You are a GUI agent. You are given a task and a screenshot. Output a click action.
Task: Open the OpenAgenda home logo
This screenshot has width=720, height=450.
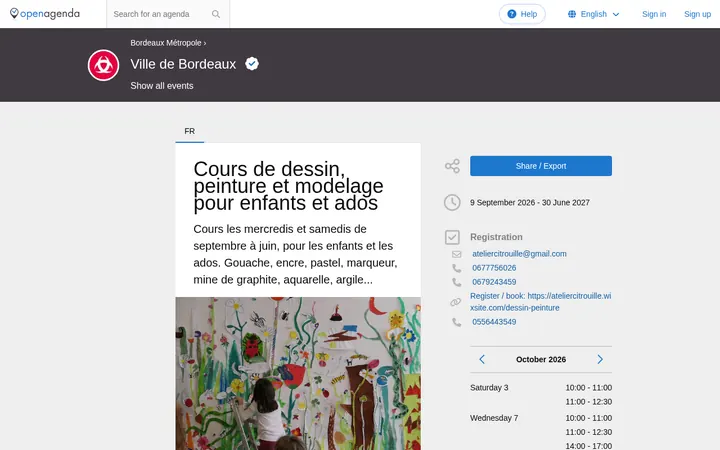(45, 14)
